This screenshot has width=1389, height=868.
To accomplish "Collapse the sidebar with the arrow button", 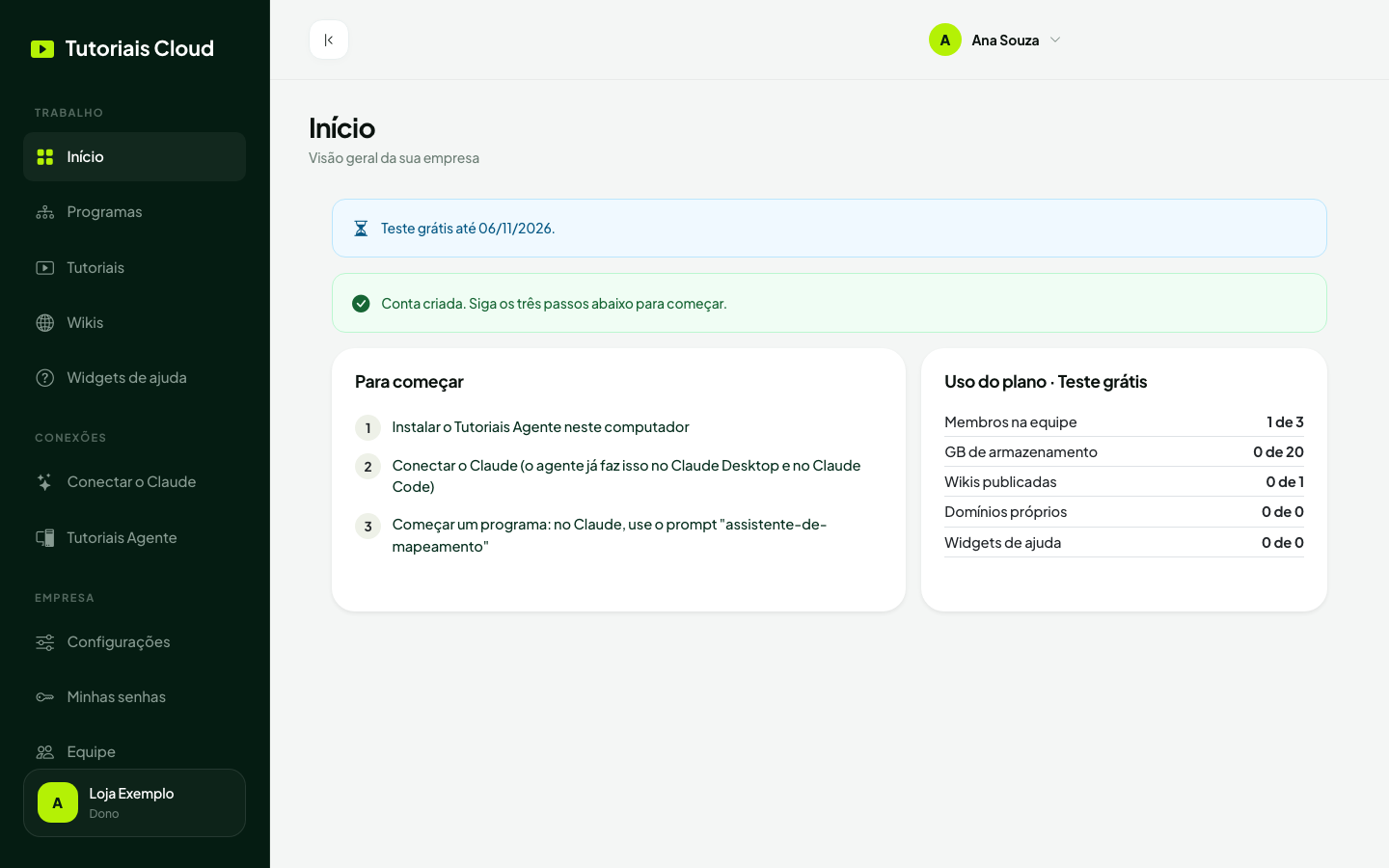I will [329, 40].
